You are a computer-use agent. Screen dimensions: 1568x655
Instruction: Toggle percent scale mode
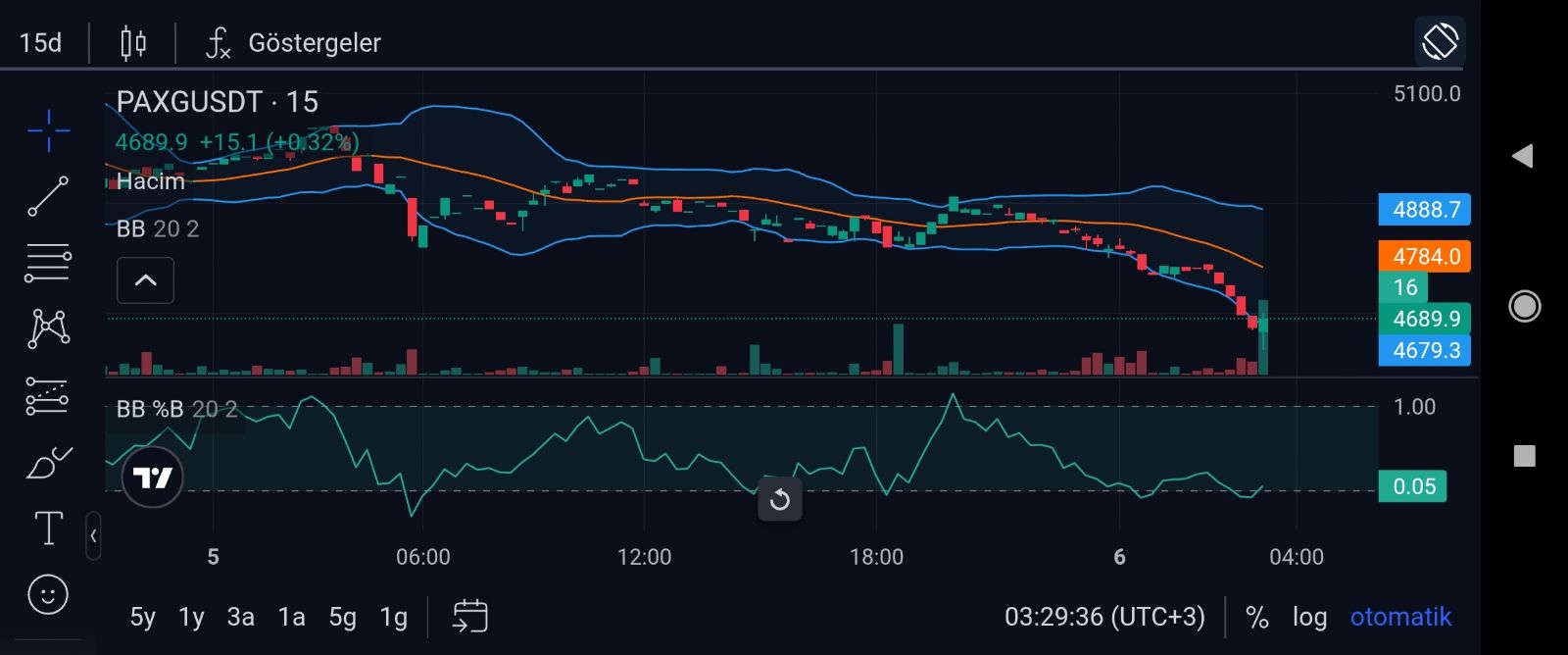click(x=1256, y=617)
